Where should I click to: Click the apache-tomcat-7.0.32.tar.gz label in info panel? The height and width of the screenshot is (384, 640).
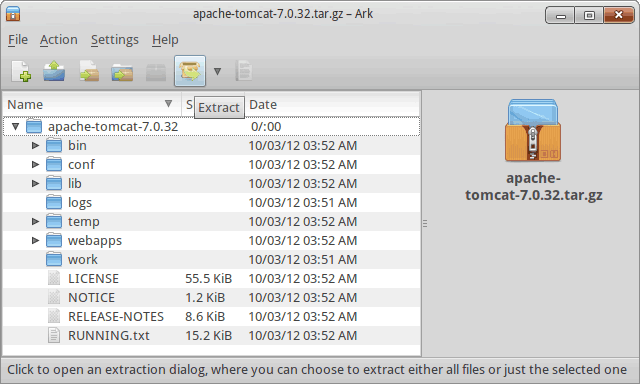click(x=533, y=186)
